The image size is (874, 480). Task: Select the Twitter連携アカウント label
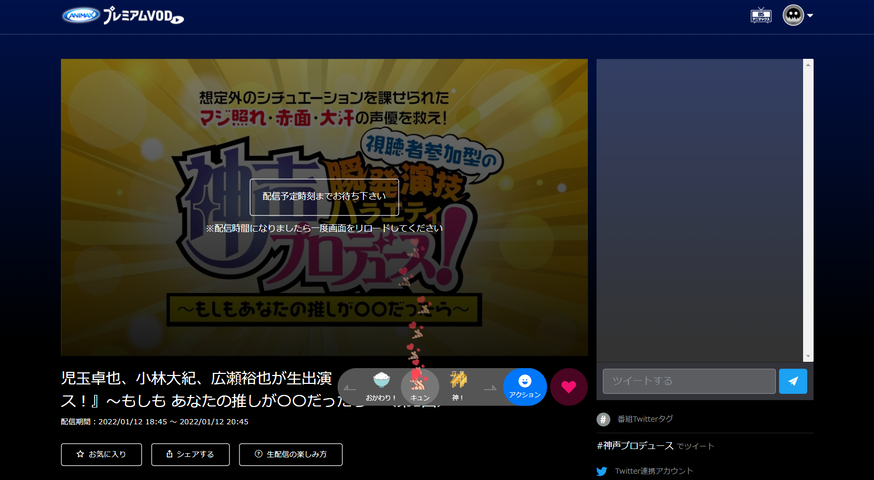[x=654, y=471]
